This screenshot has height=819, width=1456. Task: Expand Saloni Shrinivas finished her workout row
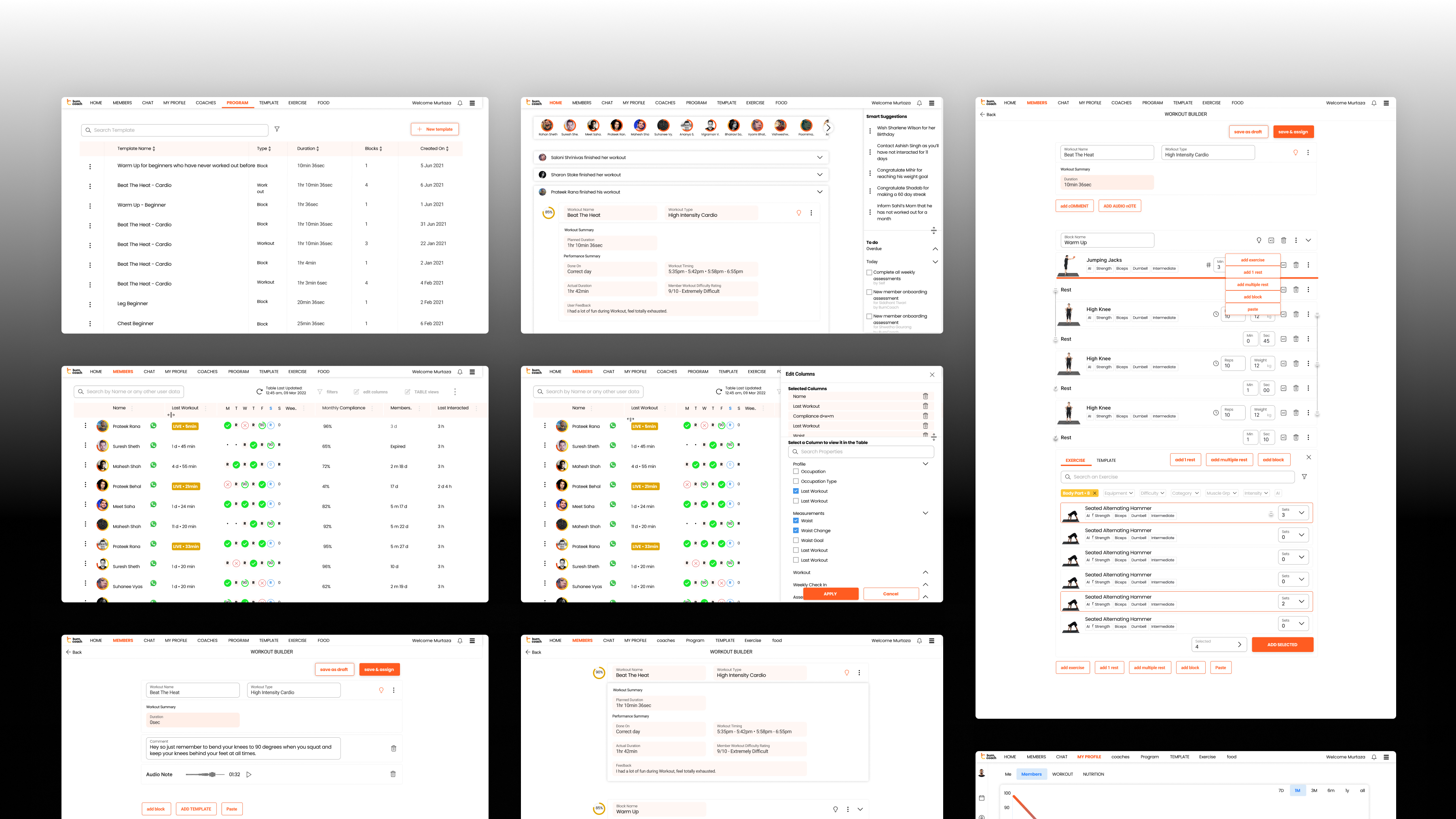pyautogui.click(x=819, y=157)
